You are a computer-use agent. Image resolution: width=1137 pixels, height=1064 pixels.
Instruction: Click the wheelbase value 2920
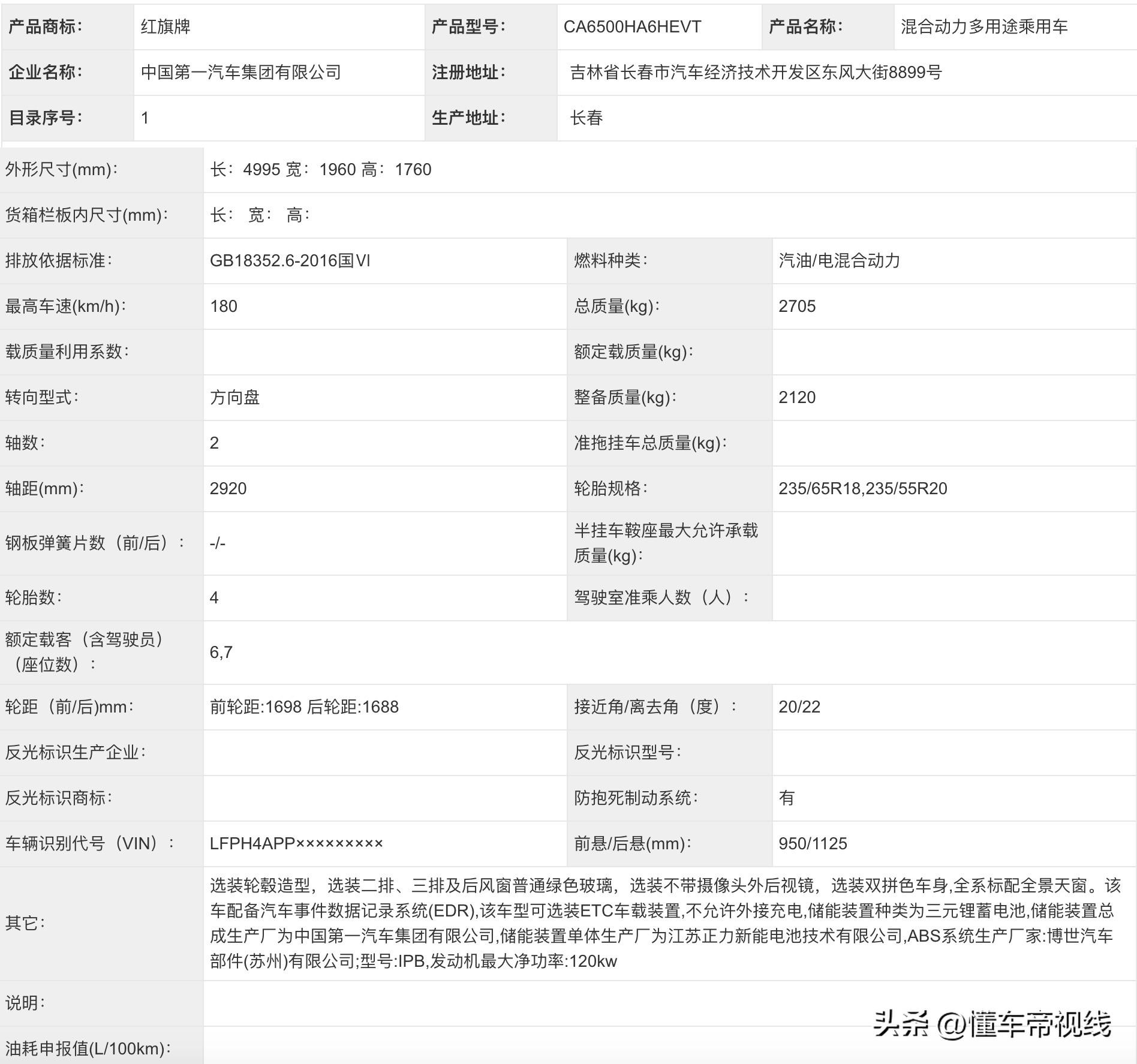228,488
